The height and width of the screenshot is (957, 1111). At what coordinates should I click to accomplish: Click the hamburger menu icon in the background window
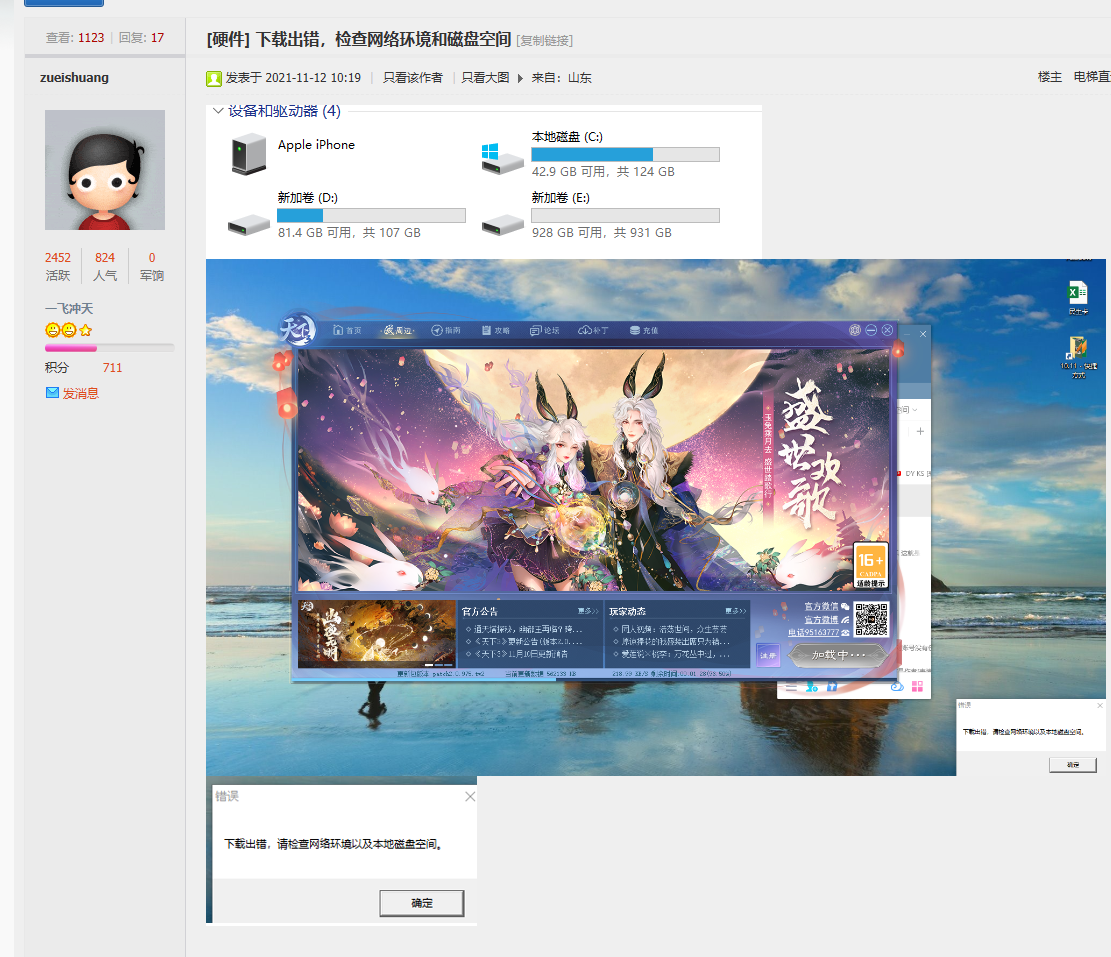coord(791,686)
